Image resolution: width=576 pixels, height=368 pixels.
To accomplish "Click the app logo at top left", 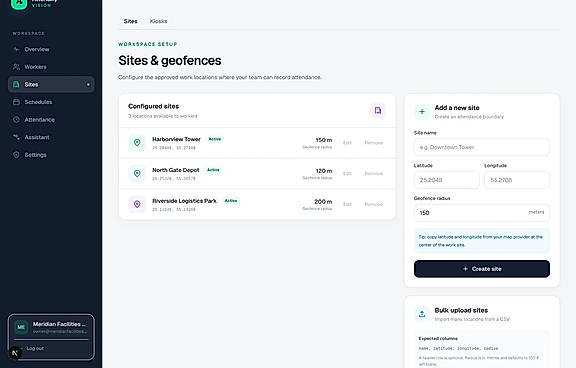I will [19, 3].
